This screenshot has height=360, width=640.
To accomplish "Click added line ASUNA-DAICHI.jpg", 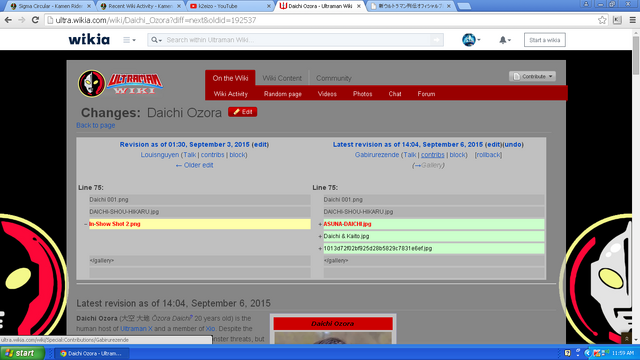I will click(433, 224).
